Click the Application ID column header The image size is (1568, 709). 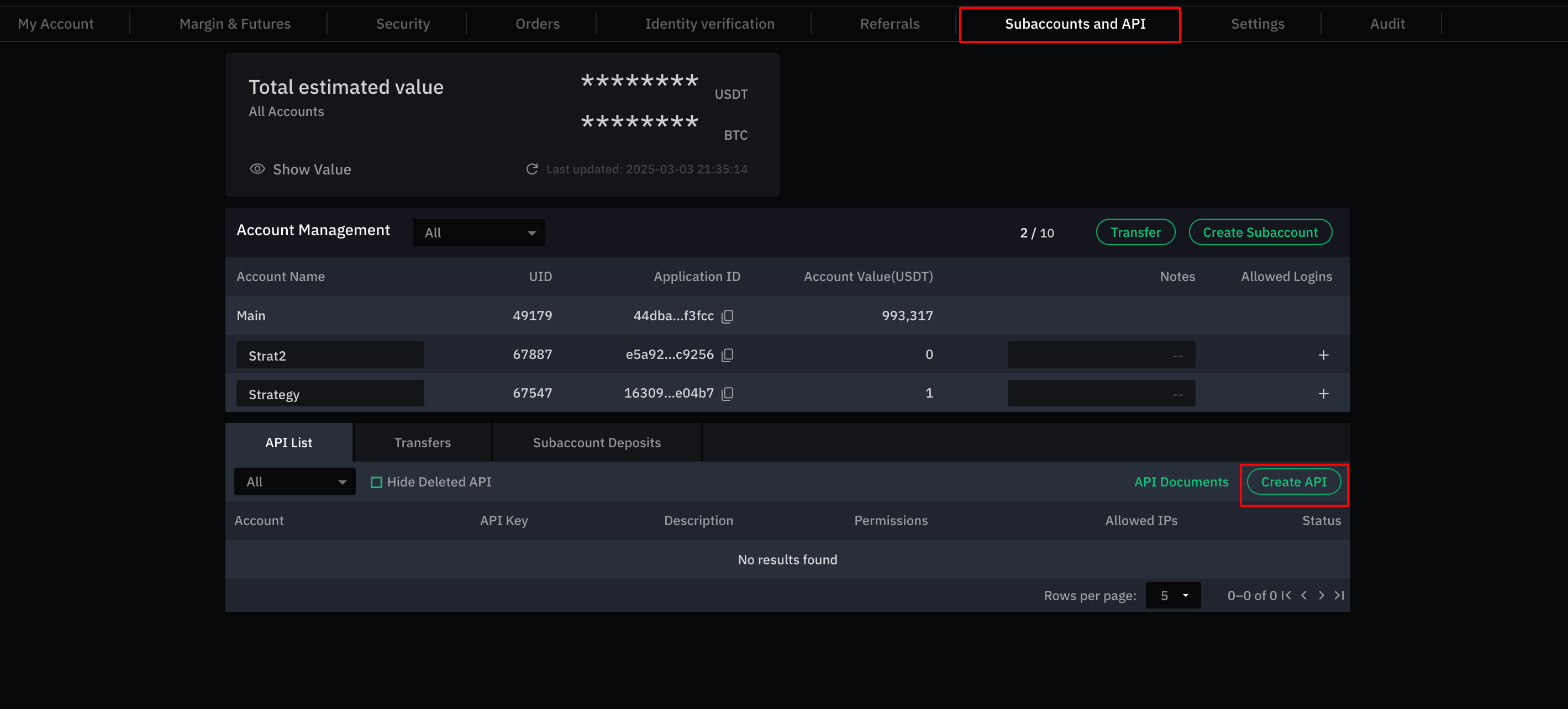(697, 277)
